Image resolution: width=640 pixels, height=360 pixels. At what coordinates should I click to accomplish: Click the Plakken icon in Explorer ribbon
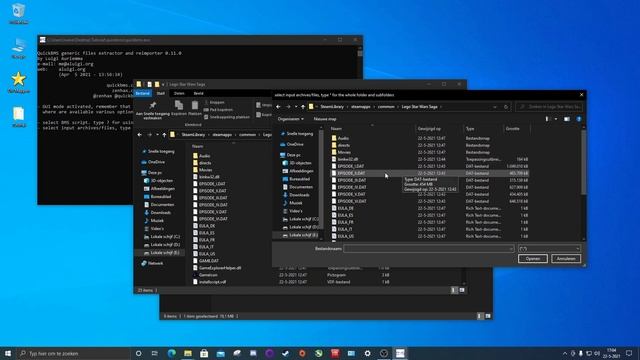pos(195,106)
